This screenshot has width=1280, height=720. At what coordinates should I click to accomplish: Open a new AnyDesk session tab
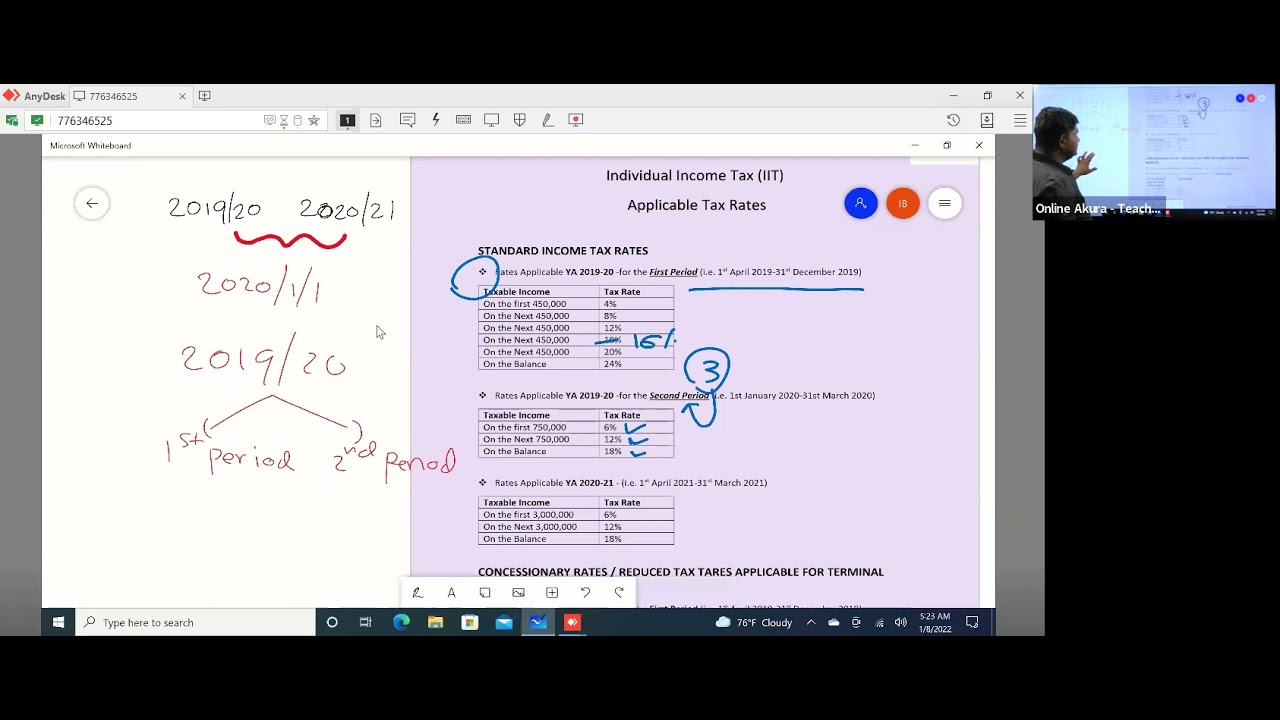tap(204, 96)
